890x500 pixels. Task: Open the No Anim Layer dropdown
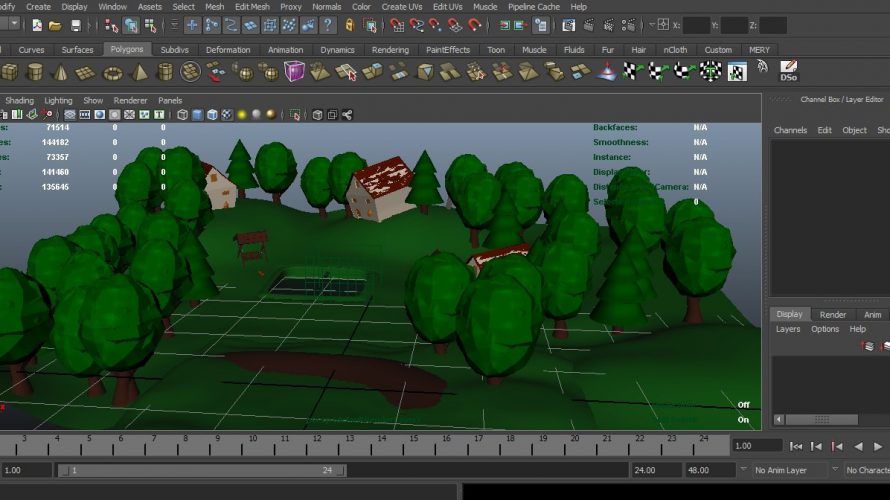(x=789, y=470)
